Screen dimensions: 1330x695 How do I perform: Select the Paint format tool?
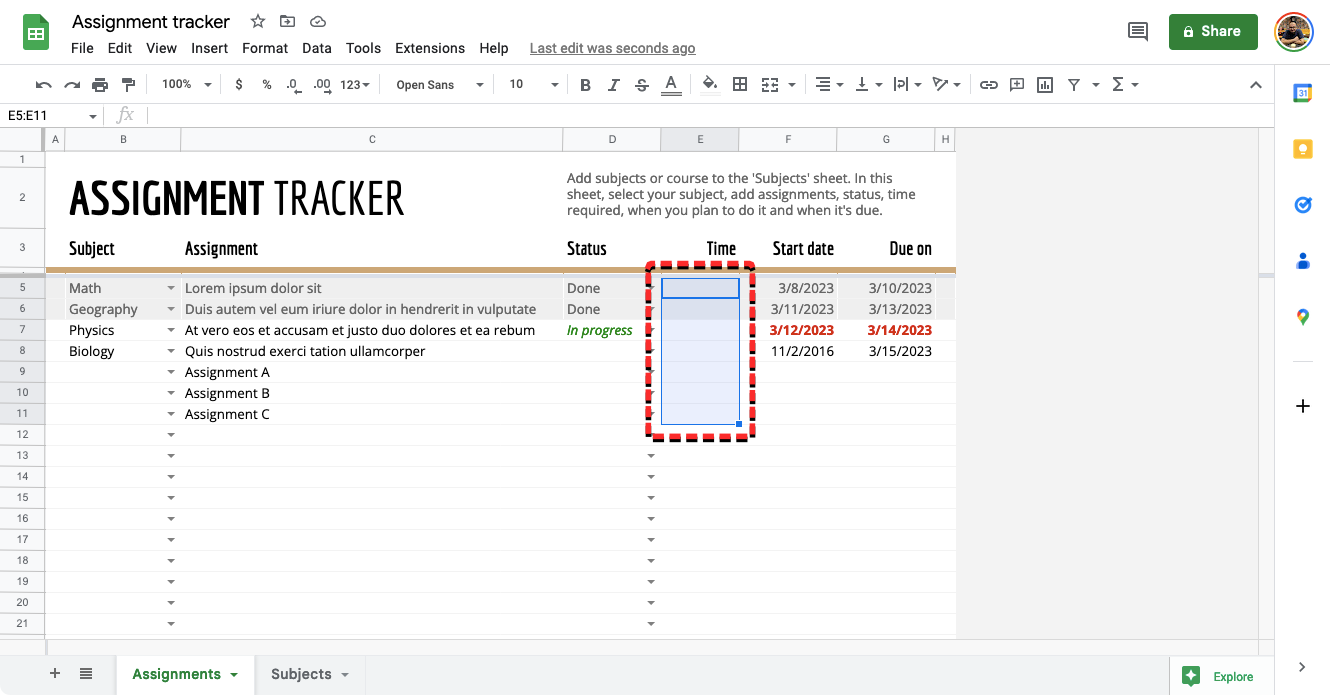[x=128, y=85]
